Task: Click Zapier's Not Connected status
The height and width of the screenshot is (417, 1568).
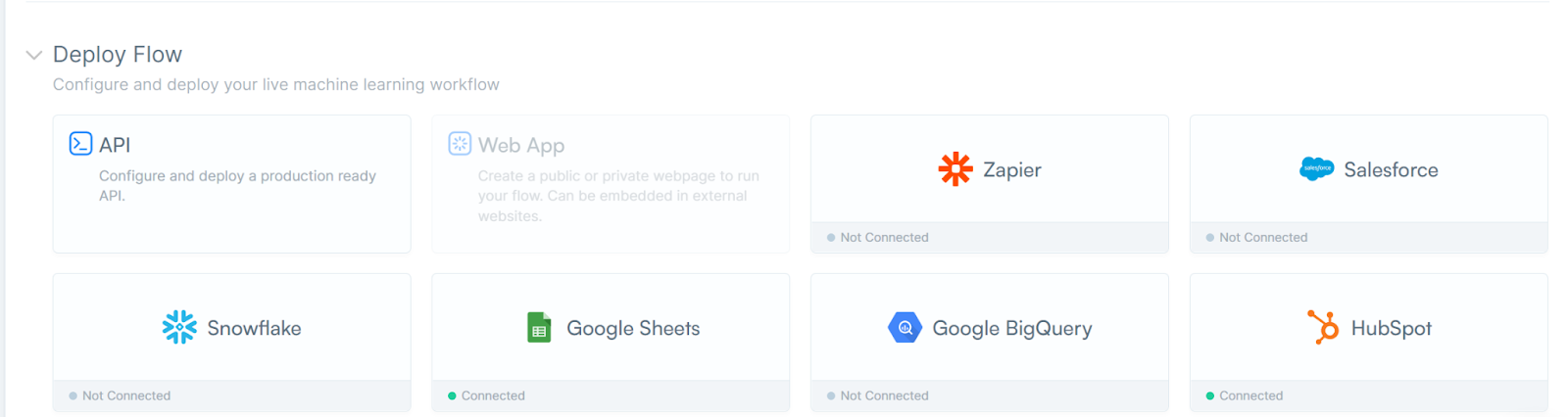Action: (883, 238)
